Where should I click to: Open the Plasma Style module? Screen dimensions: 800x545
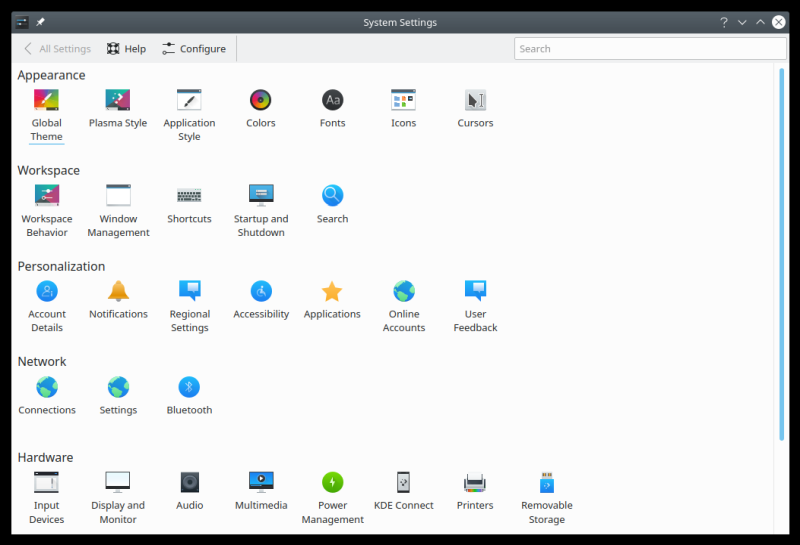tap(118, 108)
